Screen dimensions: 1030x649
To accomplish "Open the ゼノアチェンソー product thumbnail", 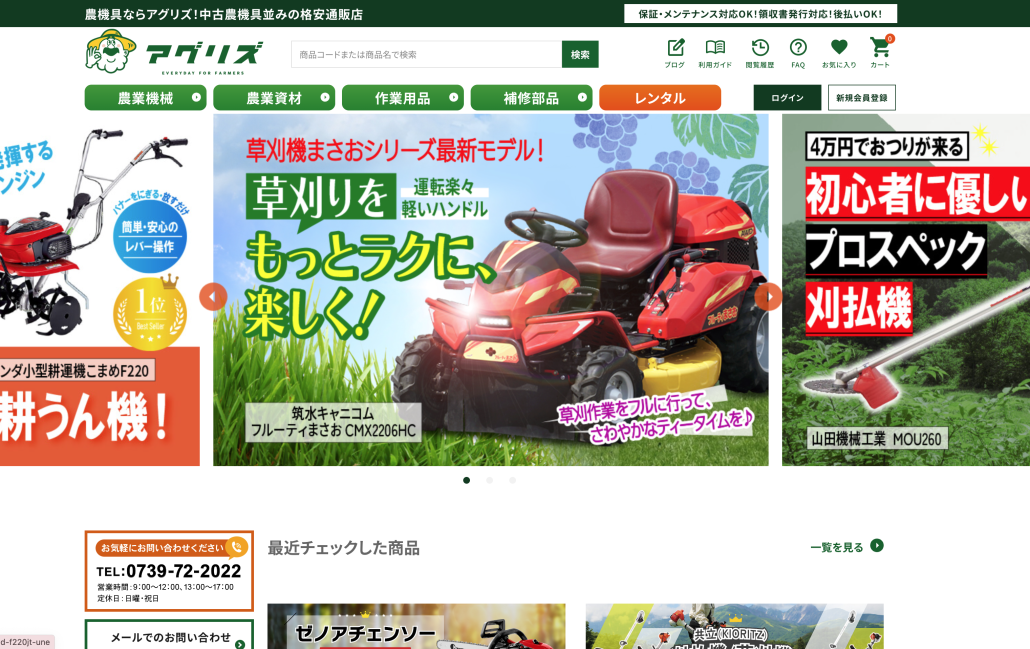I will point(416,627).
